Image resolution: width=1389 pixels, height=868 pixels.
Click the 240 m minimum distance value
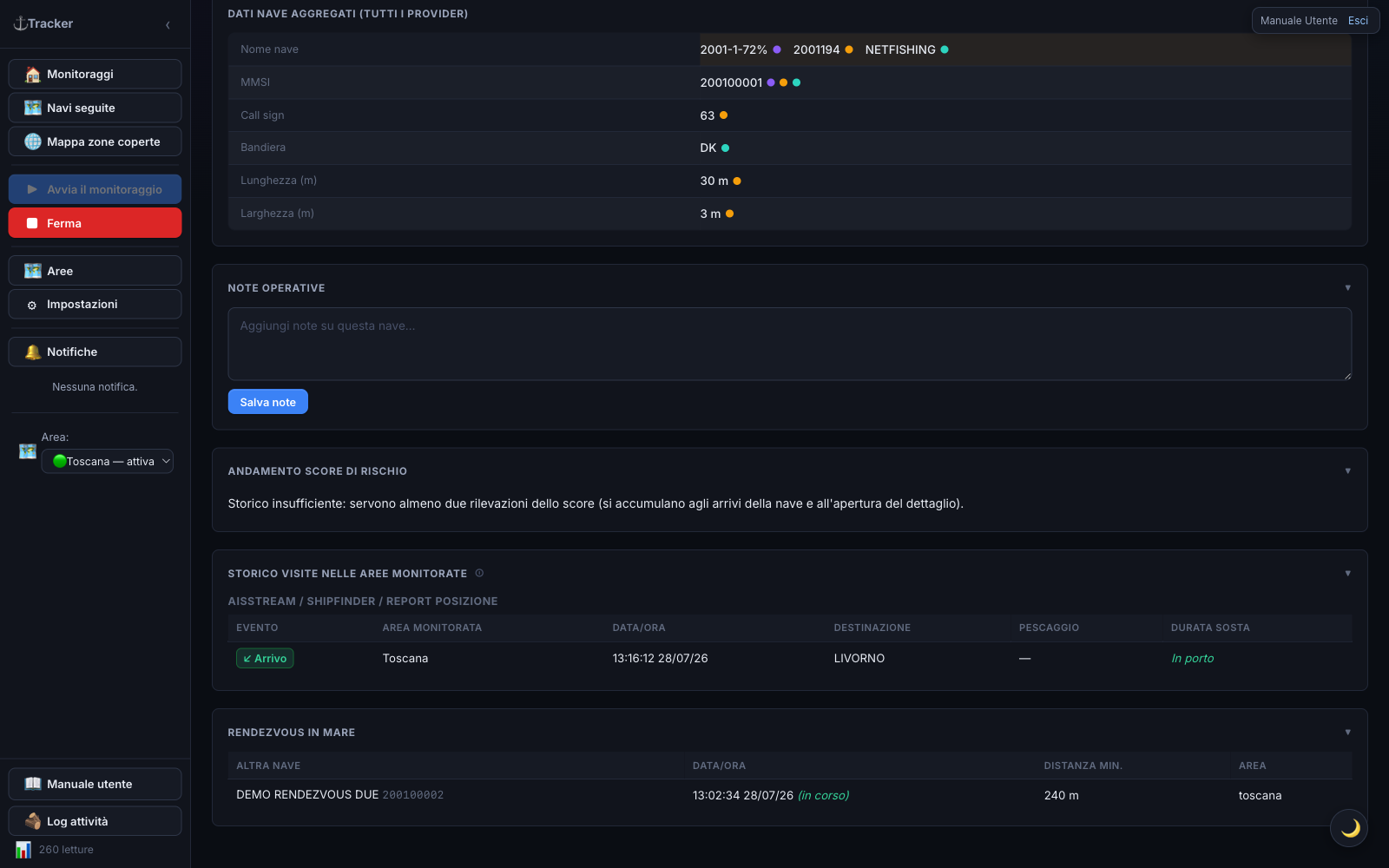(x=1062, y=796)
